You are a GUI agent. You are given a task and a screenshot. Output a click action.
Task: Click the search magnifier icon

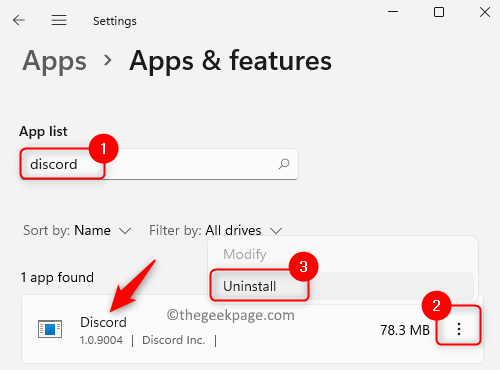[284, 164]
